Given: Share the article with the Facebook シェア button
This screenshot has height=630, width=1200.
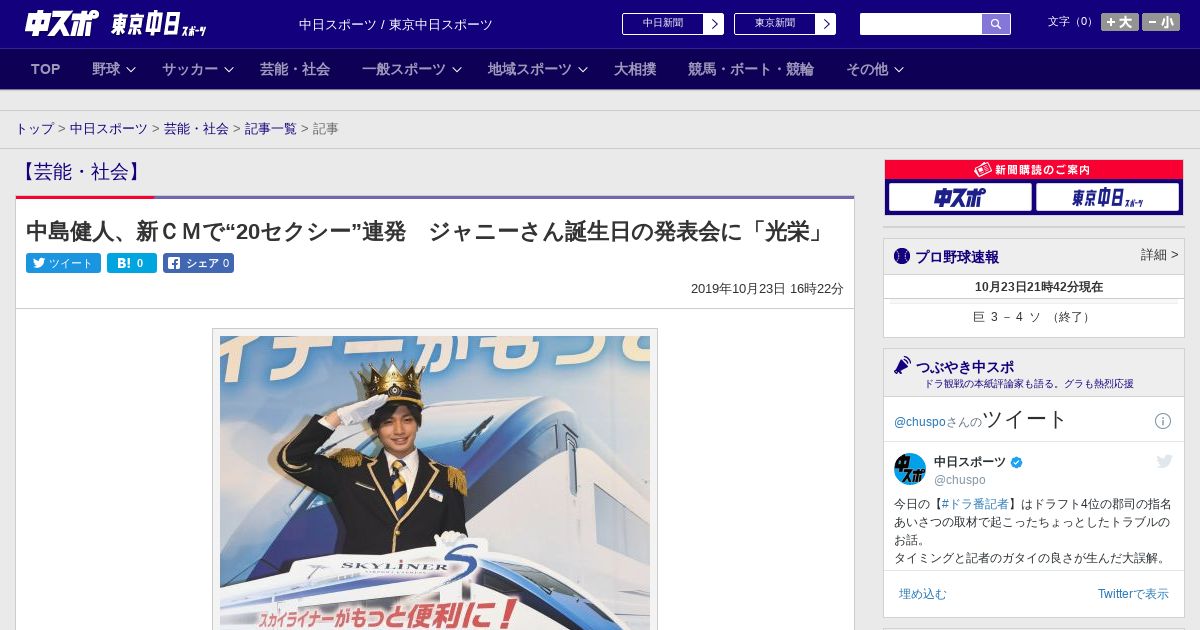Looking at the screenshot, I should (198, 263).
